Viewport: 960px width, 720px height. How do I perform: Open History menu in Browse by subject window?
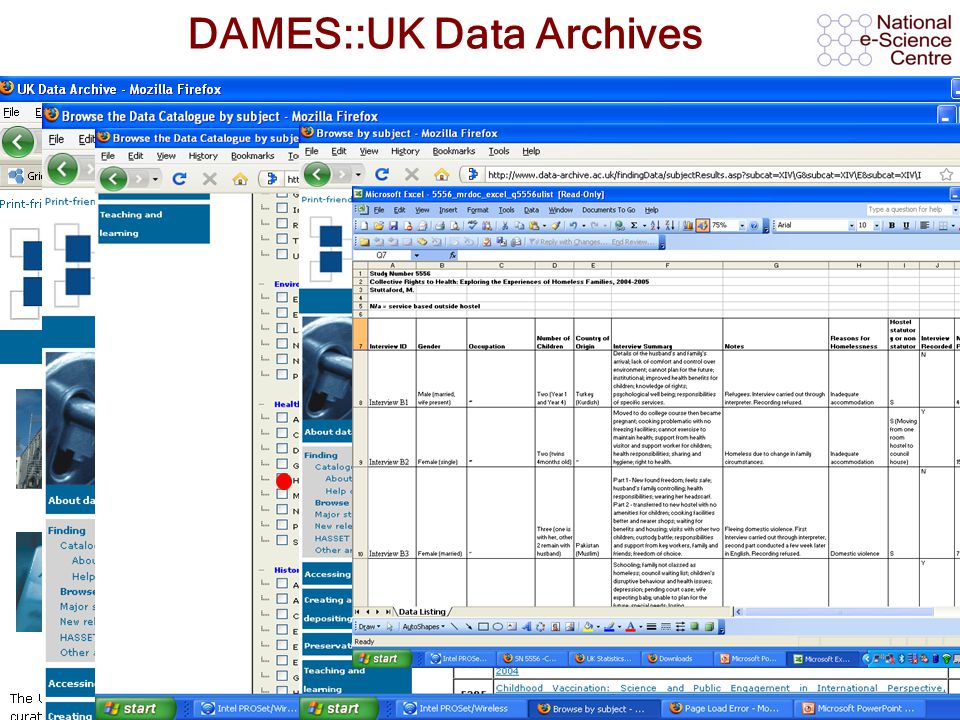(405, 151)
